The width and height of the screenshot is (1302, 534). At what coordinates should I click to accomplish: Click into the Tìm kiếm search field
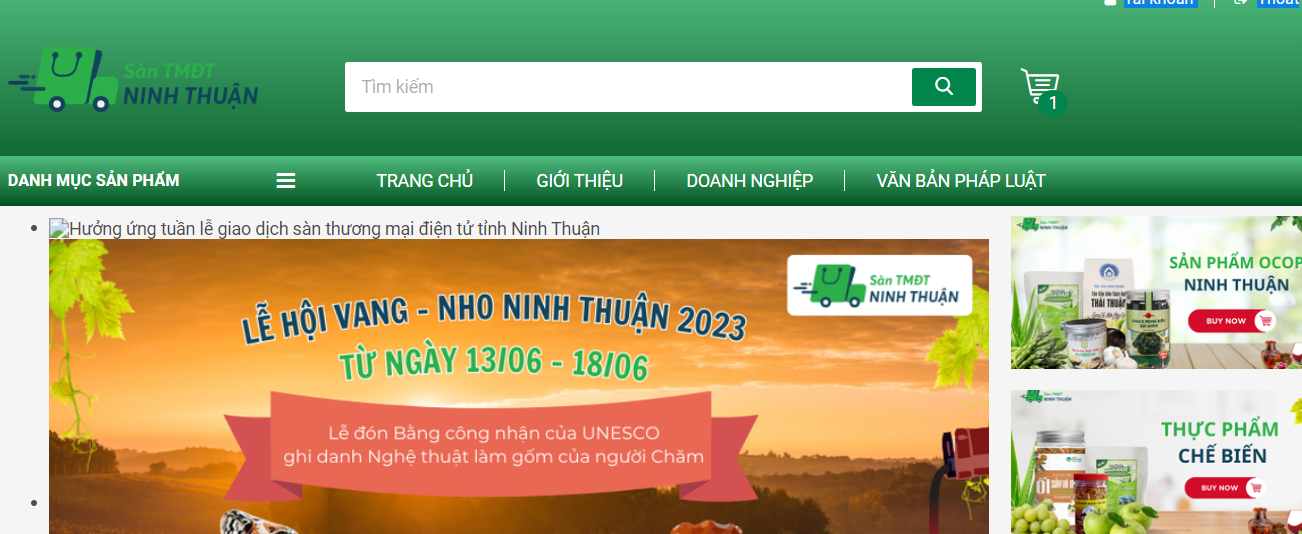click(628, 87)
